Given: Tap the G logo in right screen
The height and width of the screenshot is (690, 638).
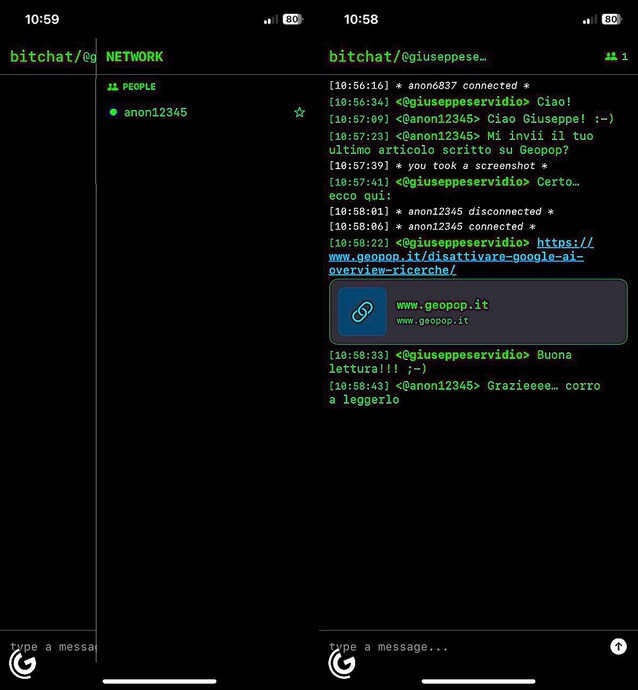Looking at the screenshot, I should click(x=342, y=664).
